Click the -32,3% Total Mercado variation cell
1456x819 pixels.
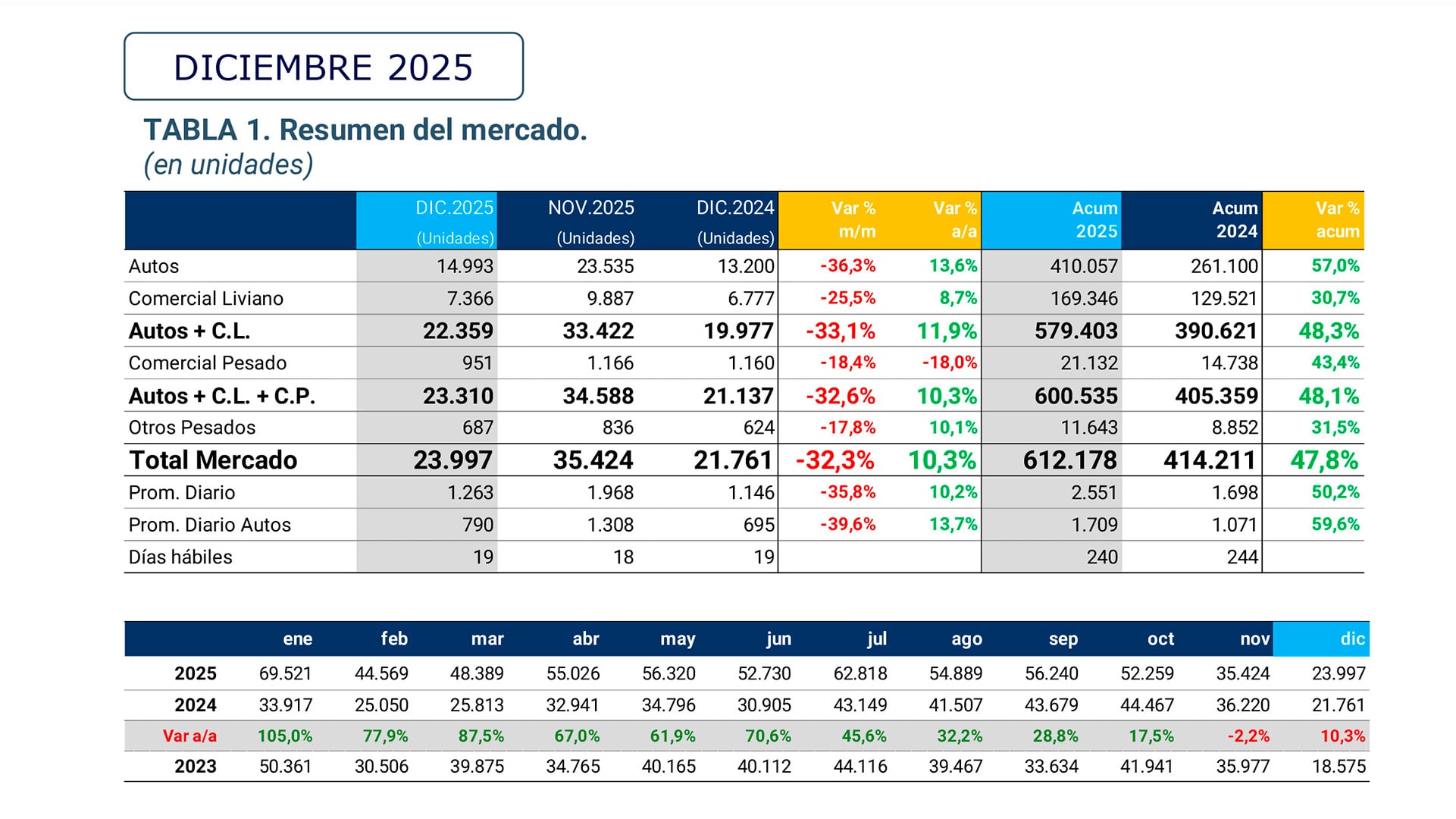pyautogui.click(x=835, y=460)
